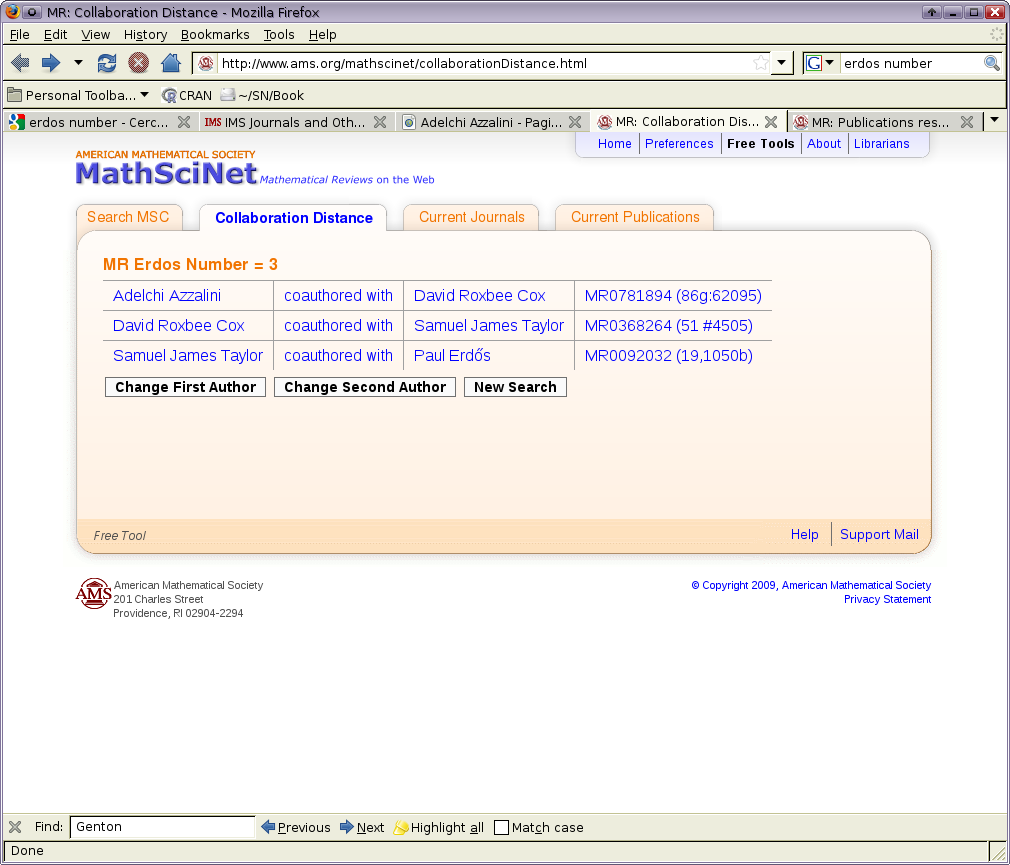Screen dimensions: 1010x865
Task: Click the Change Second Author button
Action: coord(365,387)
